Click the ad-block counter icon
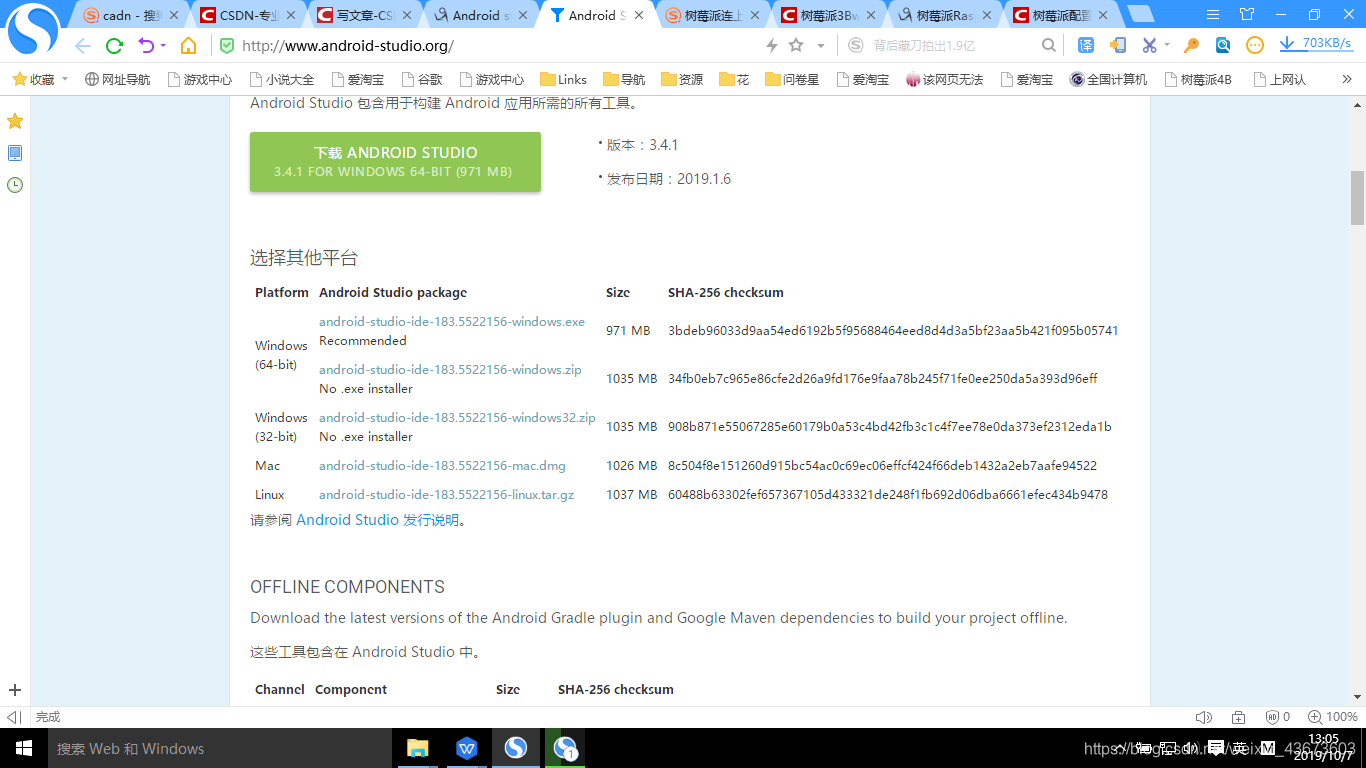 [x=1278, y=717]
